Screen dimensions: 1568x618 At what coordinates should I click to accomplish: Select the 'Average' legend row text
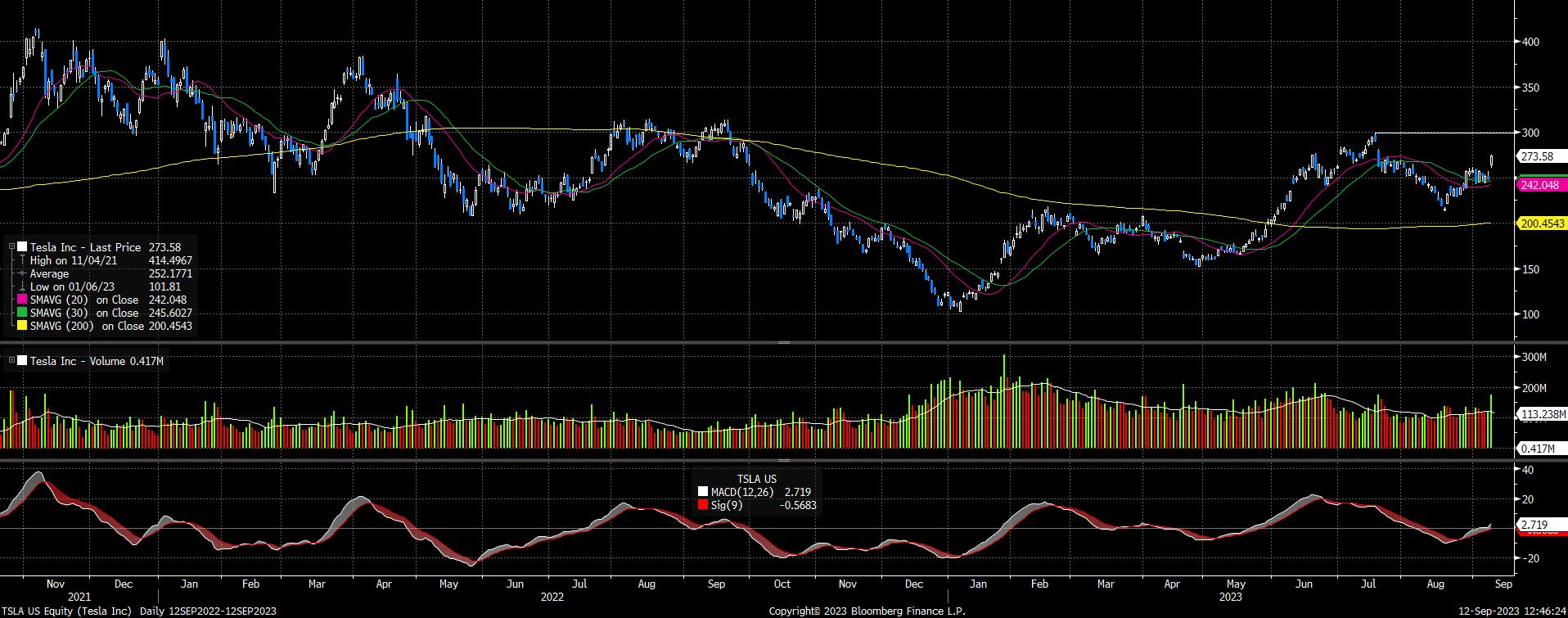pos(49,273)
